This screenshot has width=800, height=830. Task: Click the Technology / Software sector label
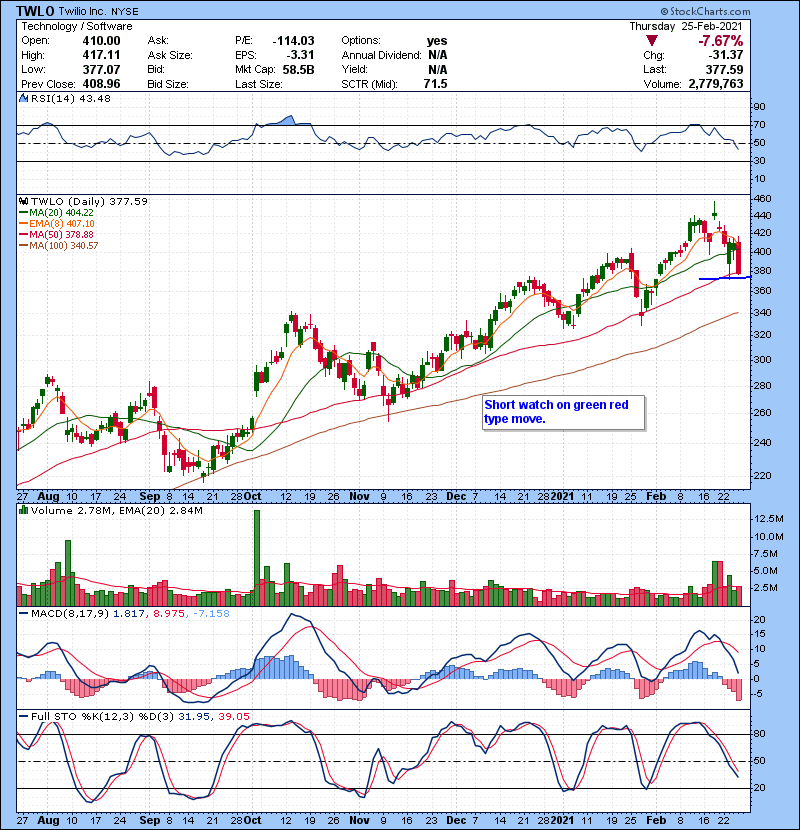77,26
